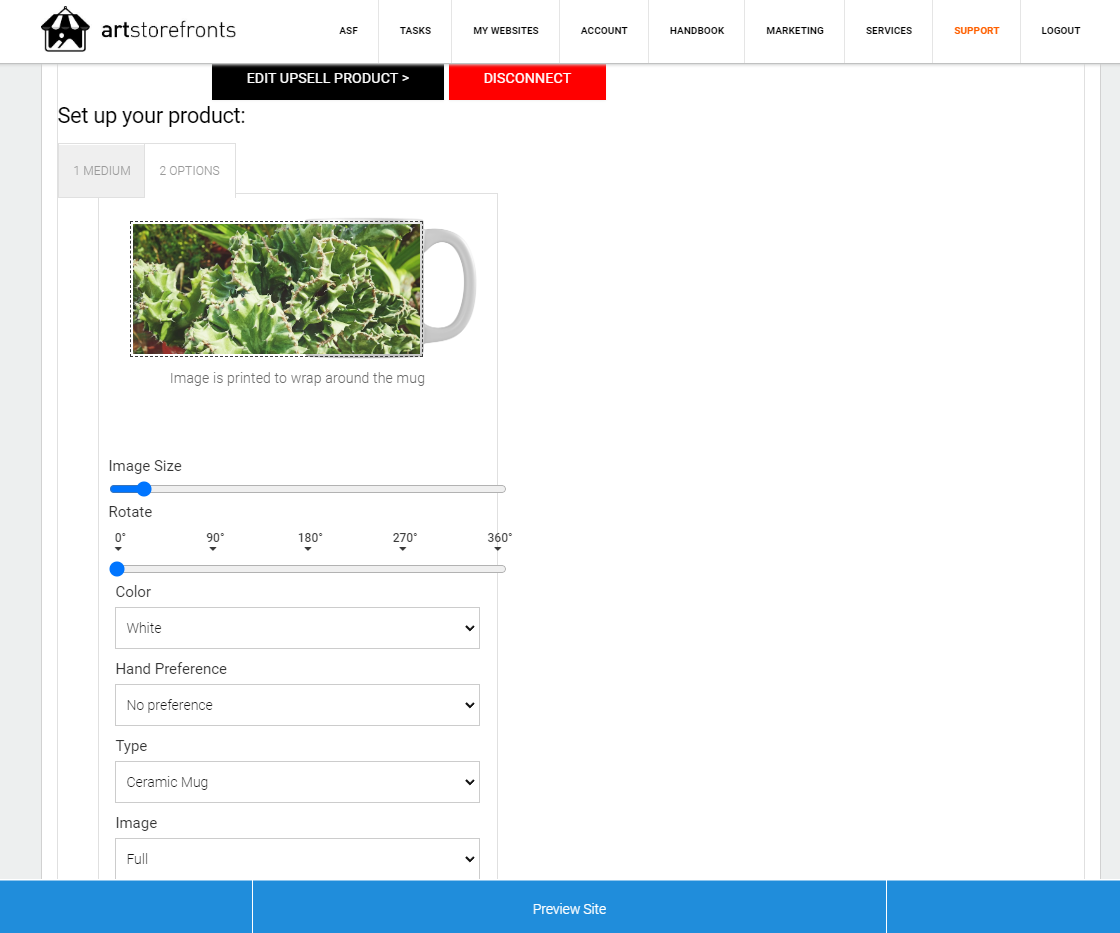Switch to the 1 MEDIUM tab
This screenshot has height=933, width=1120.
point(101,171)
